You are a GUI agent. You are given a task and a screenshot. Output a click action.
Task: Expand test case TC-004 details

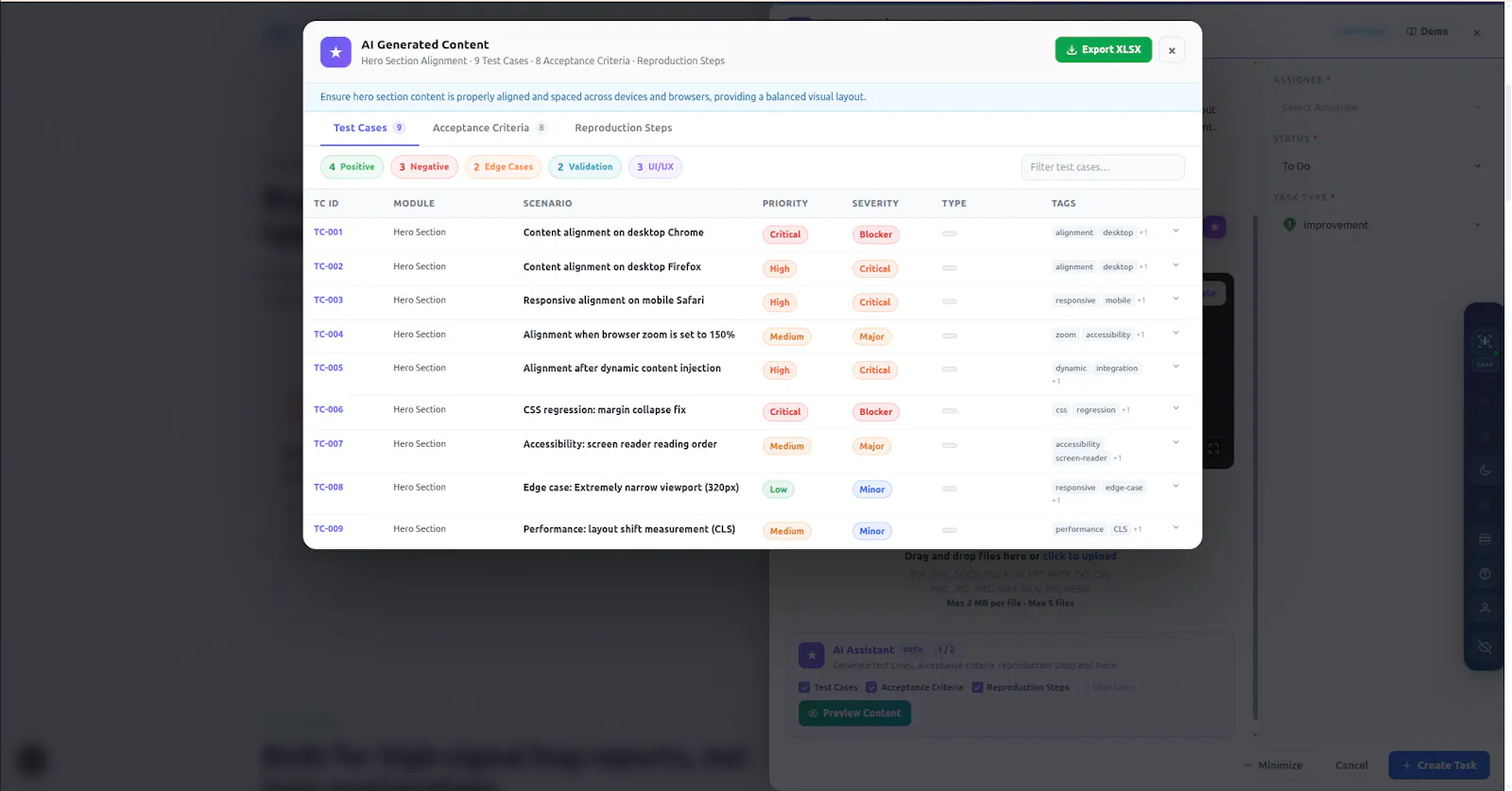(1176, 334)
